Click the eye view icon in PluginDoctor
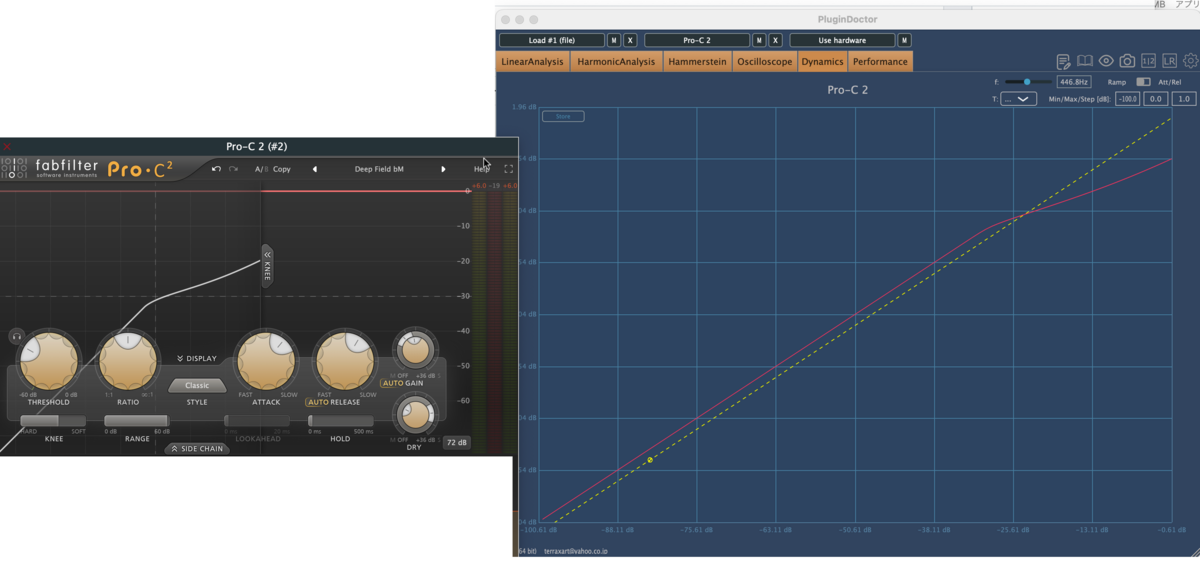This screenshot has height=584, width=1200. (1106, 62)
